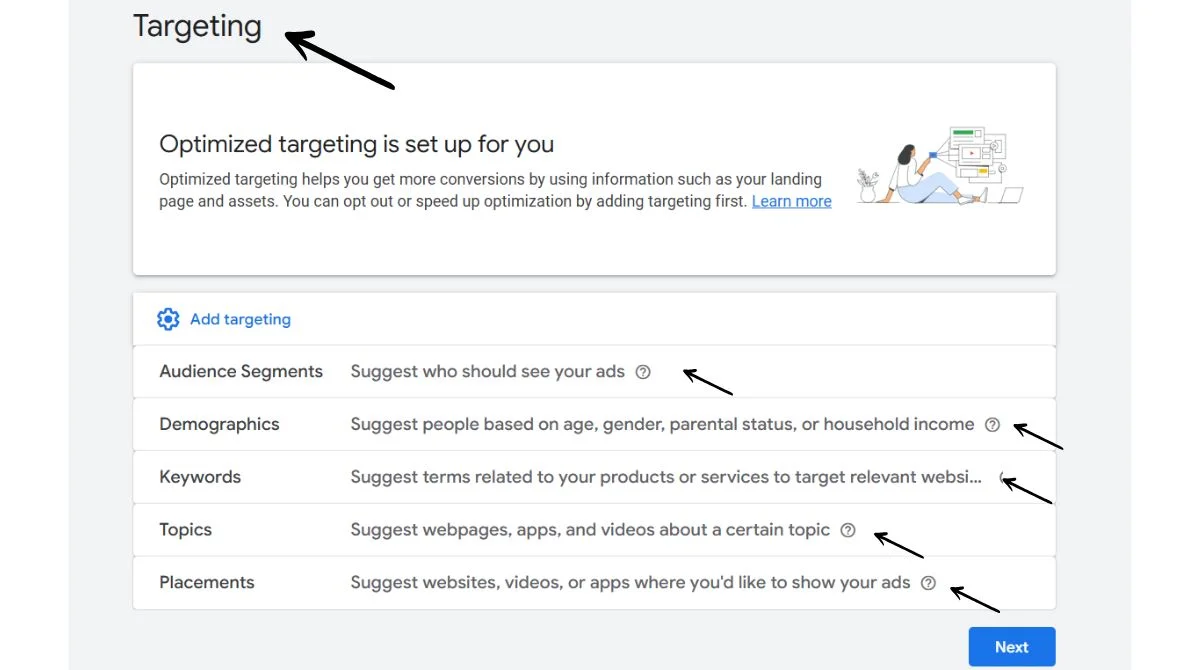Open help icon for Topics row

point(848,530)
